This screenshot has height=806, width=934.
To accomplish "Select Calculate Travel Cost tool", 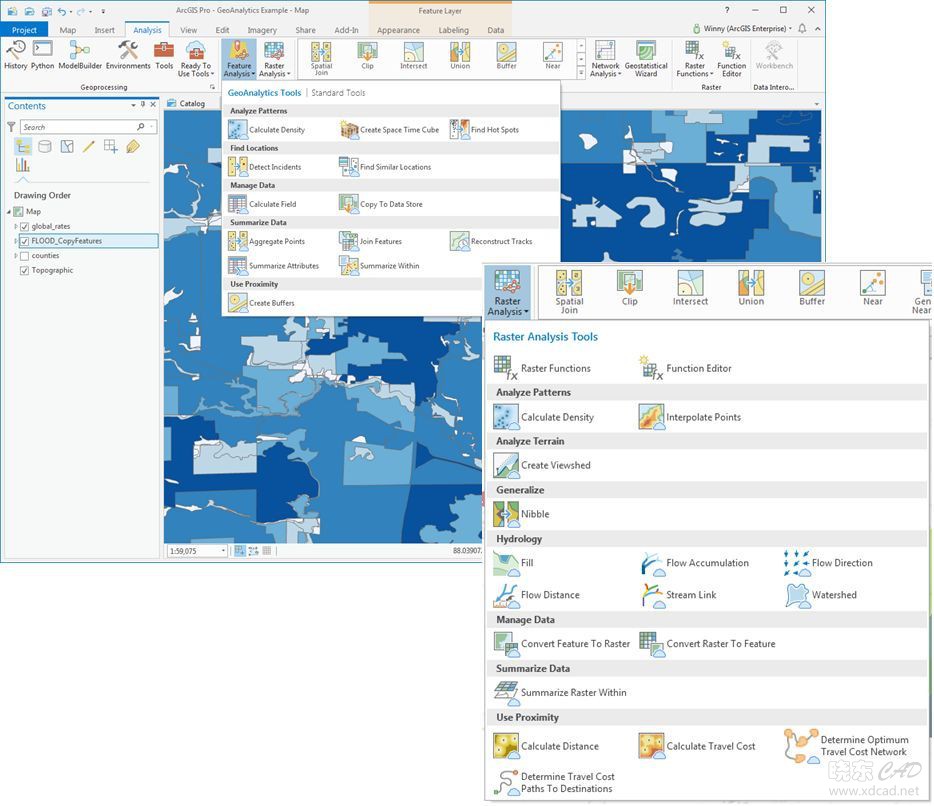I will click(x=697, y=746).
